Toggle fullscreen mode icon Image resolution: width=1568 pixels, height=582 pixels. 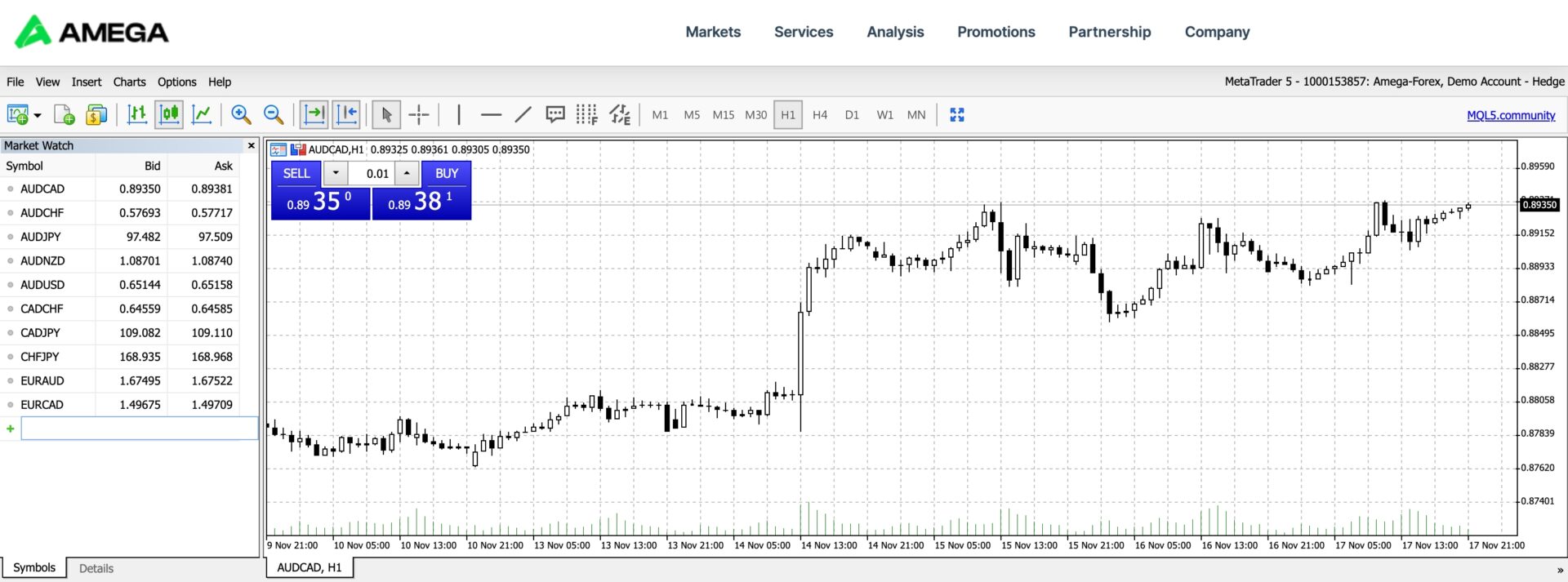[x=957, y=115]
